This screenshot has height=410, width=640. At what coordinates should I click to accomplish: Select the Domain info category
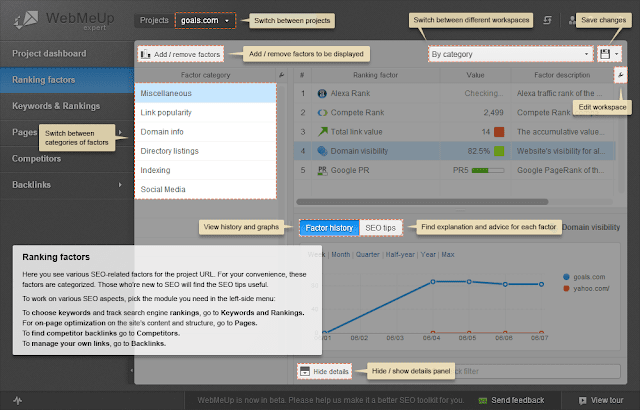[205, 132]
